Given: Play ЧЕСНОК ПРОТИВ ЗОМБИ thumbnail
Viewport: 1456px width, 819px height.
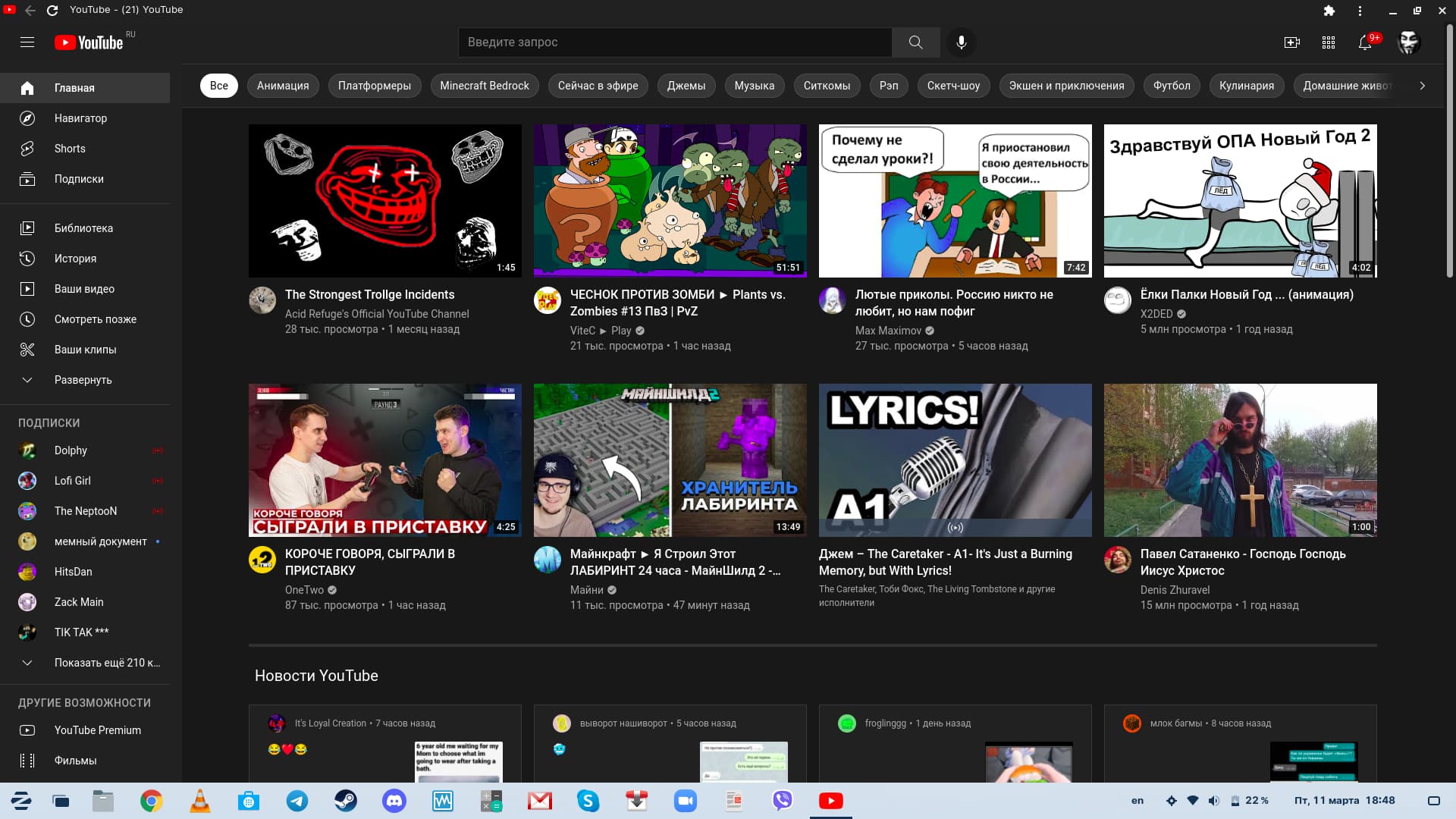Looking at the screenshot, I should (x=670, y=201).
